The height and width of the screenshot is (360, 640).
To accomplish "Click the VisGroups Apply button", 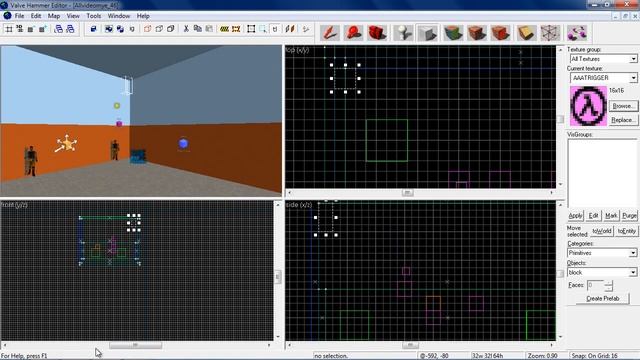I will click(576, 216).
